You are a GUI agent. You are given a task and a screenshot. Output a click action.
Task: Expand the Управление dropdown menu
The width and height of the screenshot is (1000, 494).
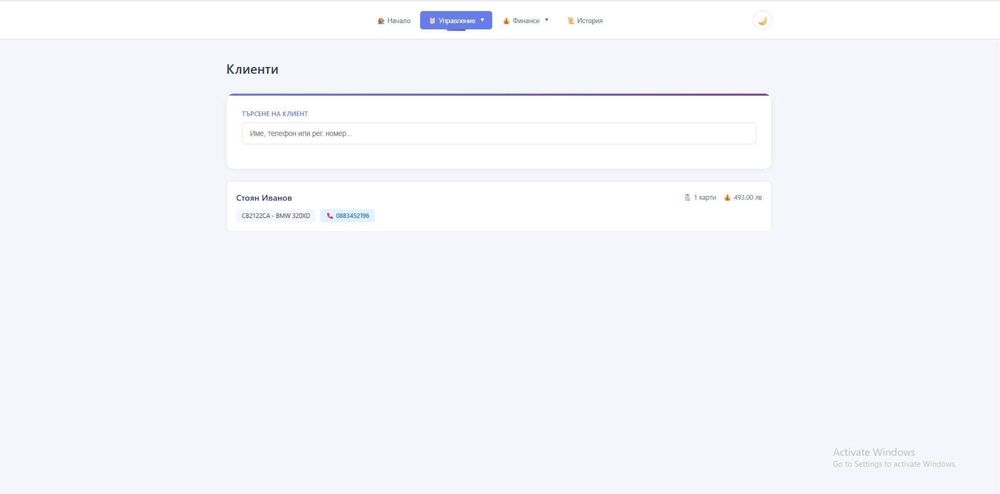point(456,20)
